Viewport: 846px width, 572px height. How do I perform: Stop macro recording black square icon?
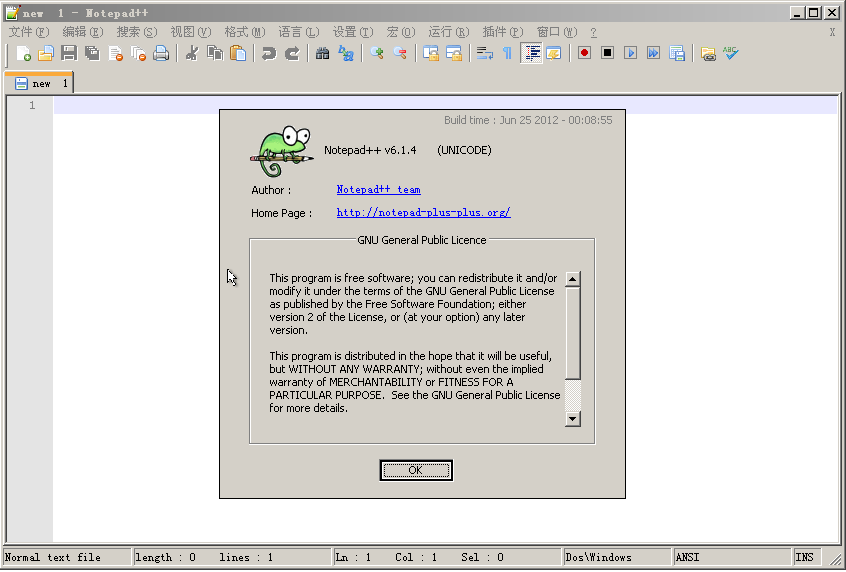[607, 53]
